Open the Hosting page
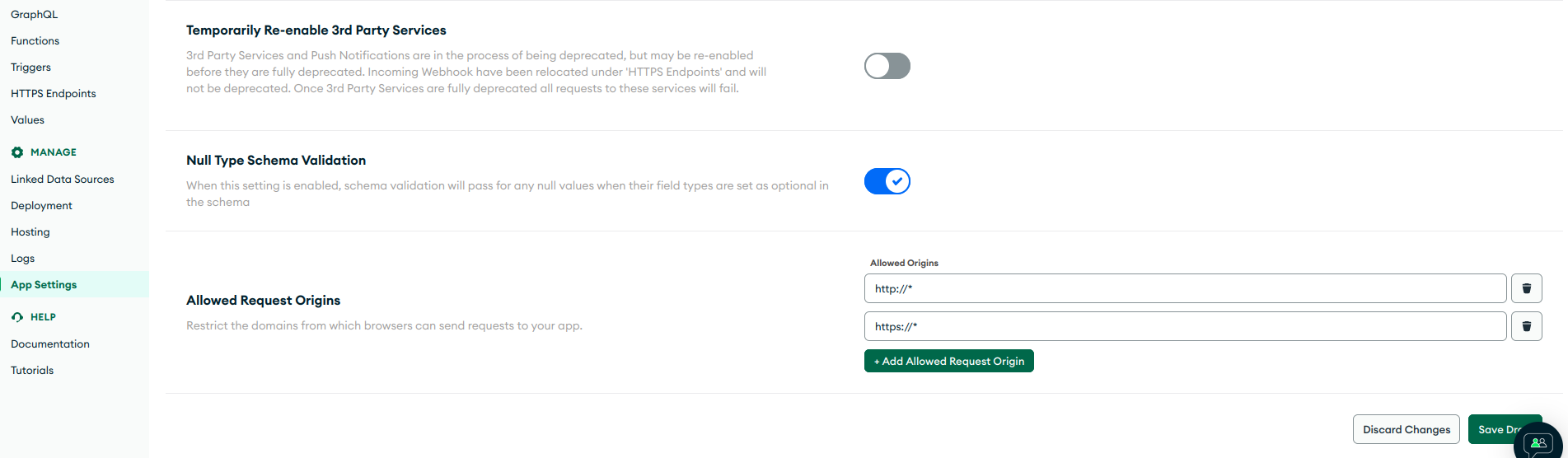Image resolution: width=1568 pixels, height=458 pixels. (x=30, y=231)
